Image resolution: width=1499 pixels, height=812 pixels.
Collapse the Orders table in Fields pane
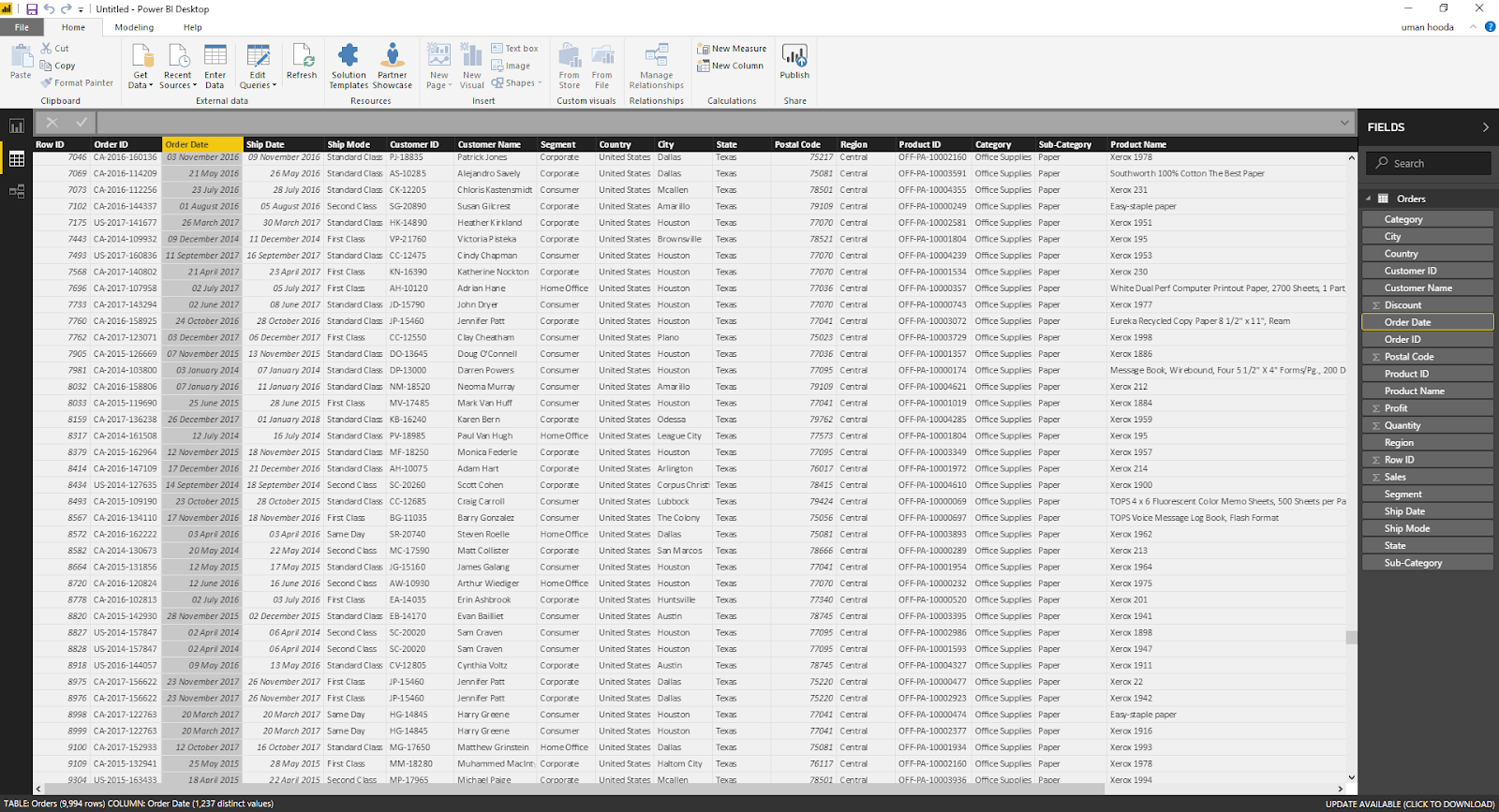[1369, 199]
